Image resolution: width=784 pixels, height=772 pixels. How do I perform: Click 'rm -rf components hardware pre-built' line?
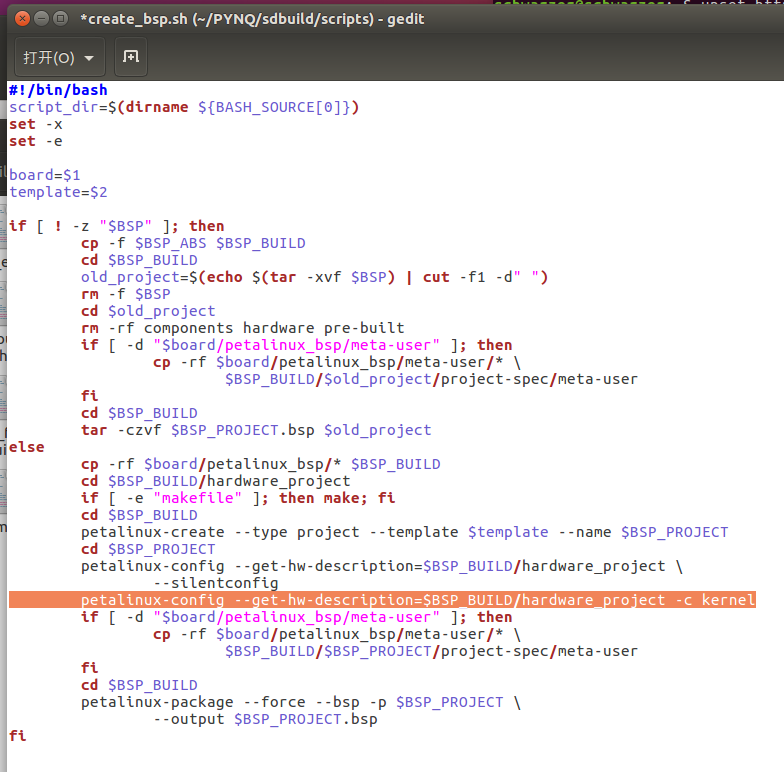pos(242,328)
